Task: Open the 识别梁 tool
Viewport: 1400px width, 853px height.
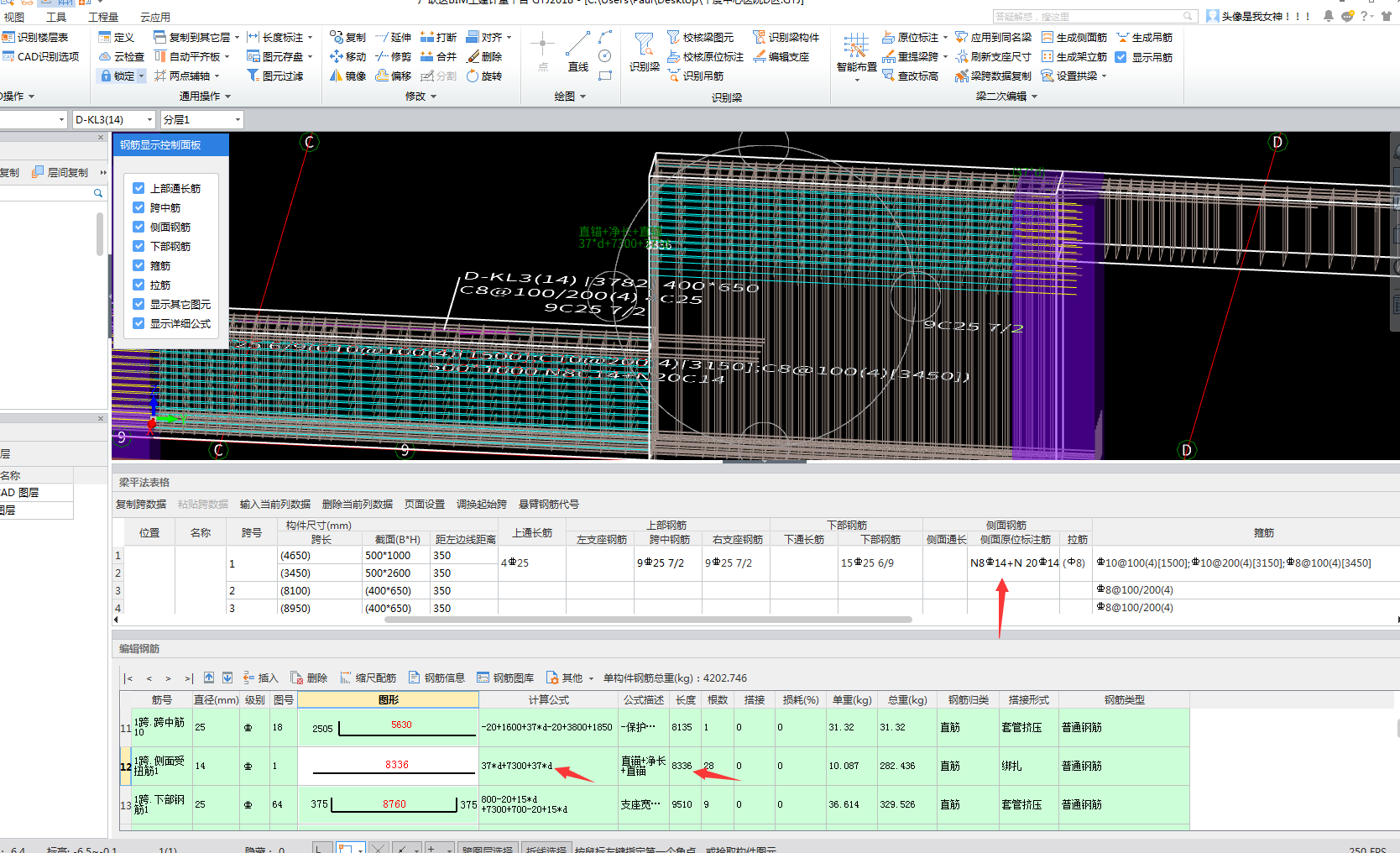Action: click(x=644, y=50)
